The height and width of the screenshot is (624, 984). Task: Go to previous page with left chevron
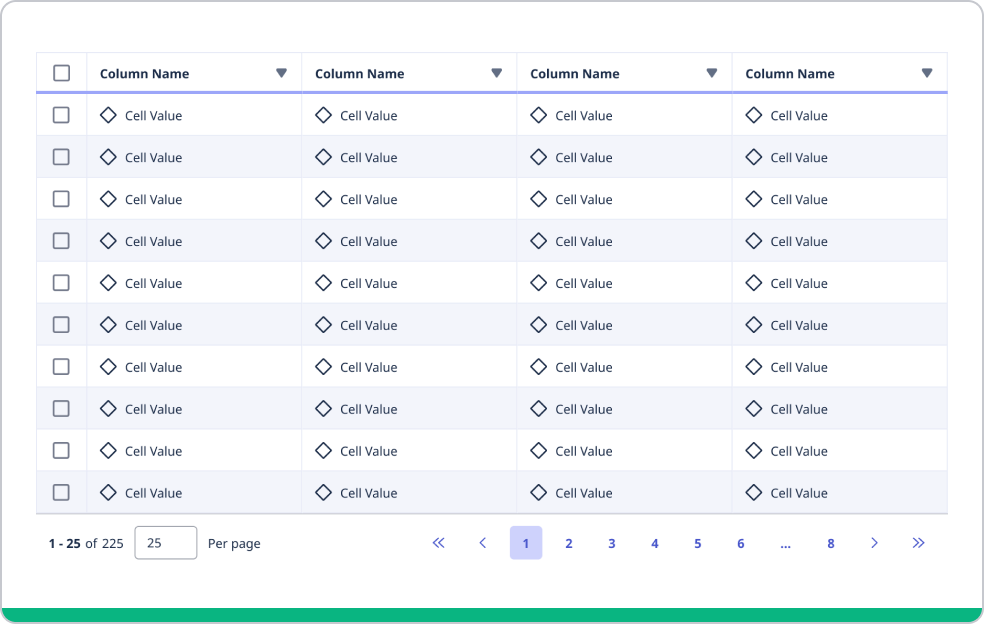coord(483,543)
